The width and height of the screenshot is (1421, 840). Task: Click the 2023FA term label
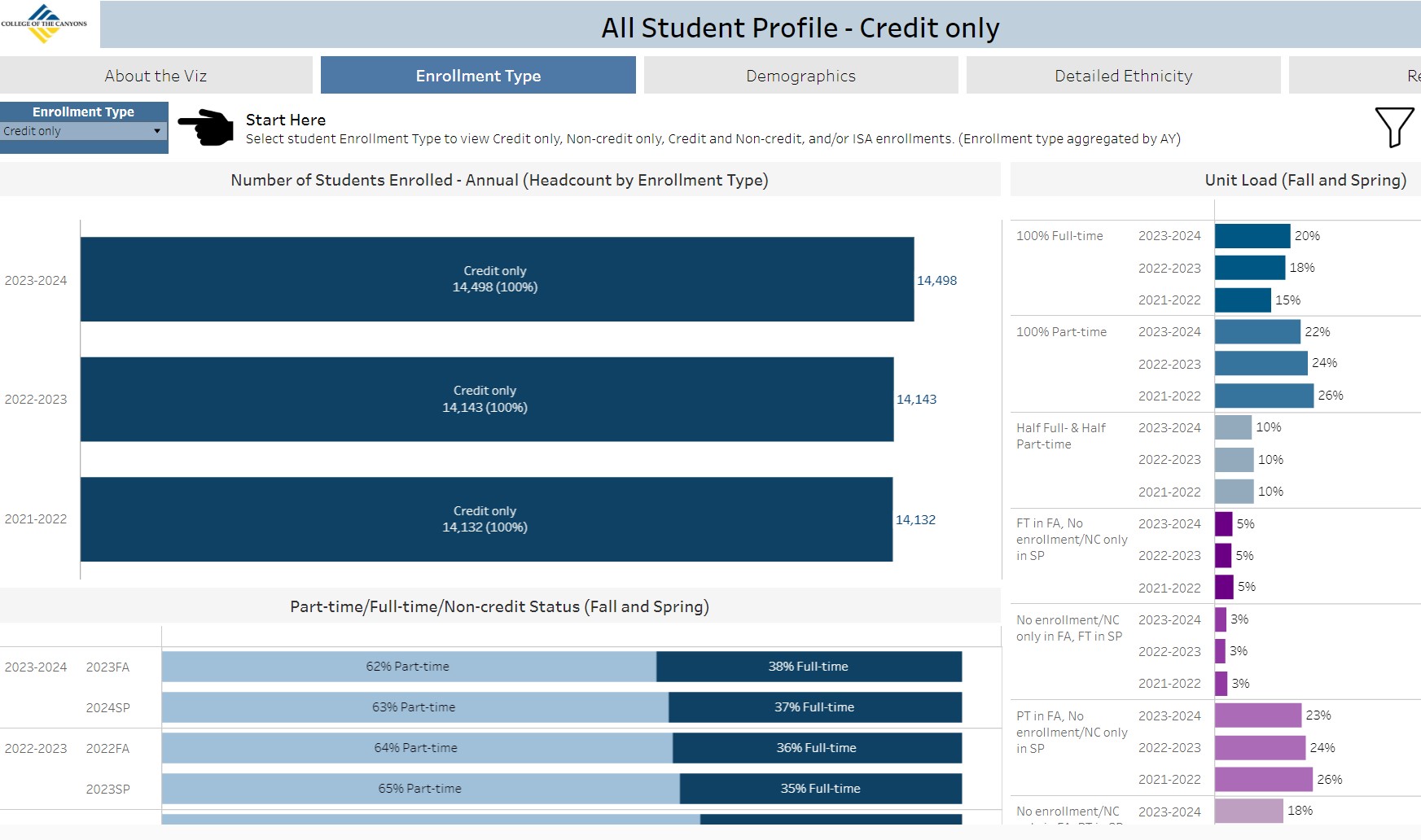[107, 667]
